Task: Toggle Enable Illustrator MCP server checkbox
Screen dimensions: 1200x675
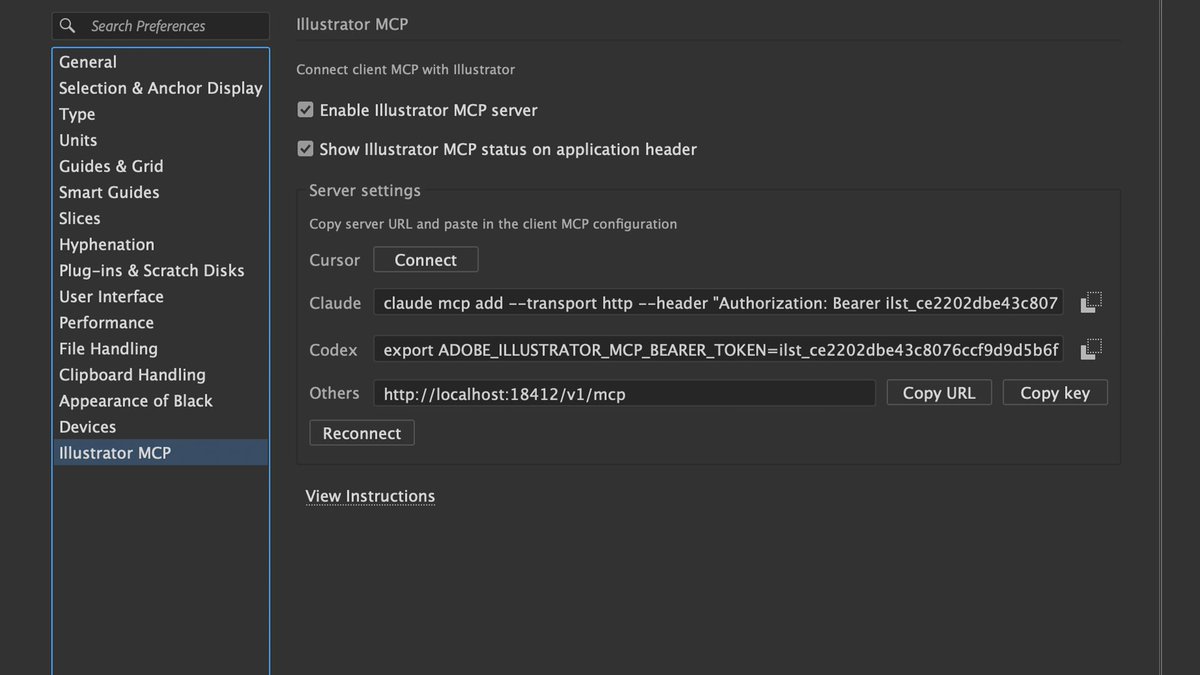Action: [306, 110]
